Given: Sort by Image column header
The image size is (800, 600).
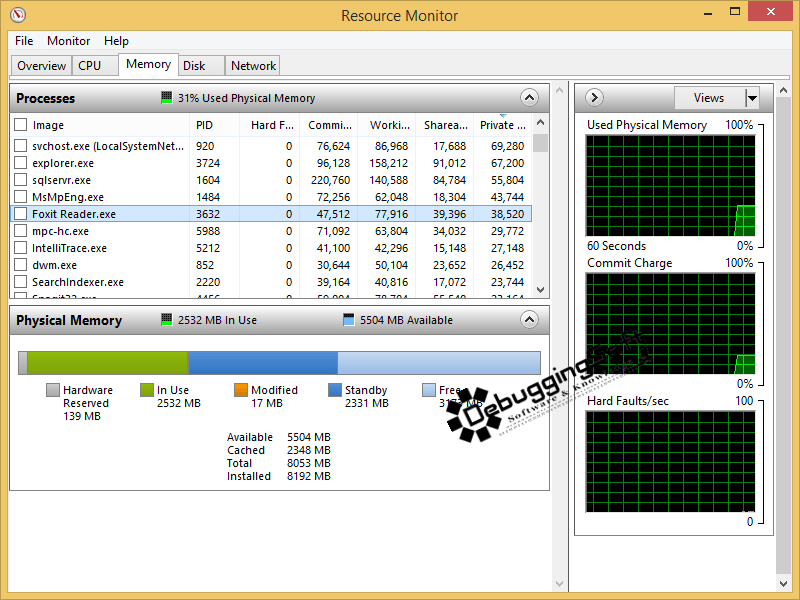Looking at the screenshot, I should click(x=100, y=125).
